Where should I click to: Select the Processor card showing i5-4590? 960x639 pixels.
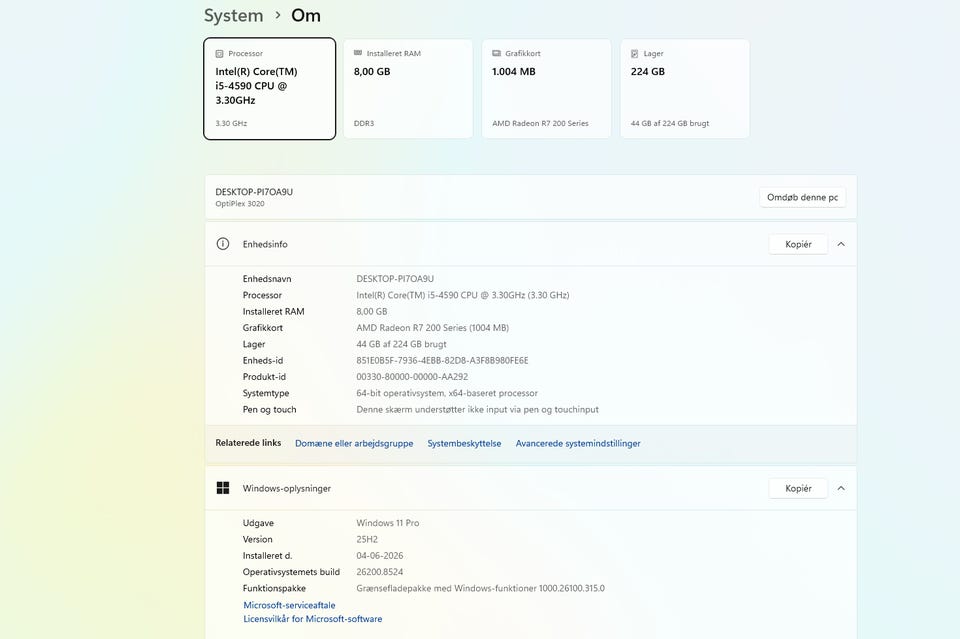point(269,89)
